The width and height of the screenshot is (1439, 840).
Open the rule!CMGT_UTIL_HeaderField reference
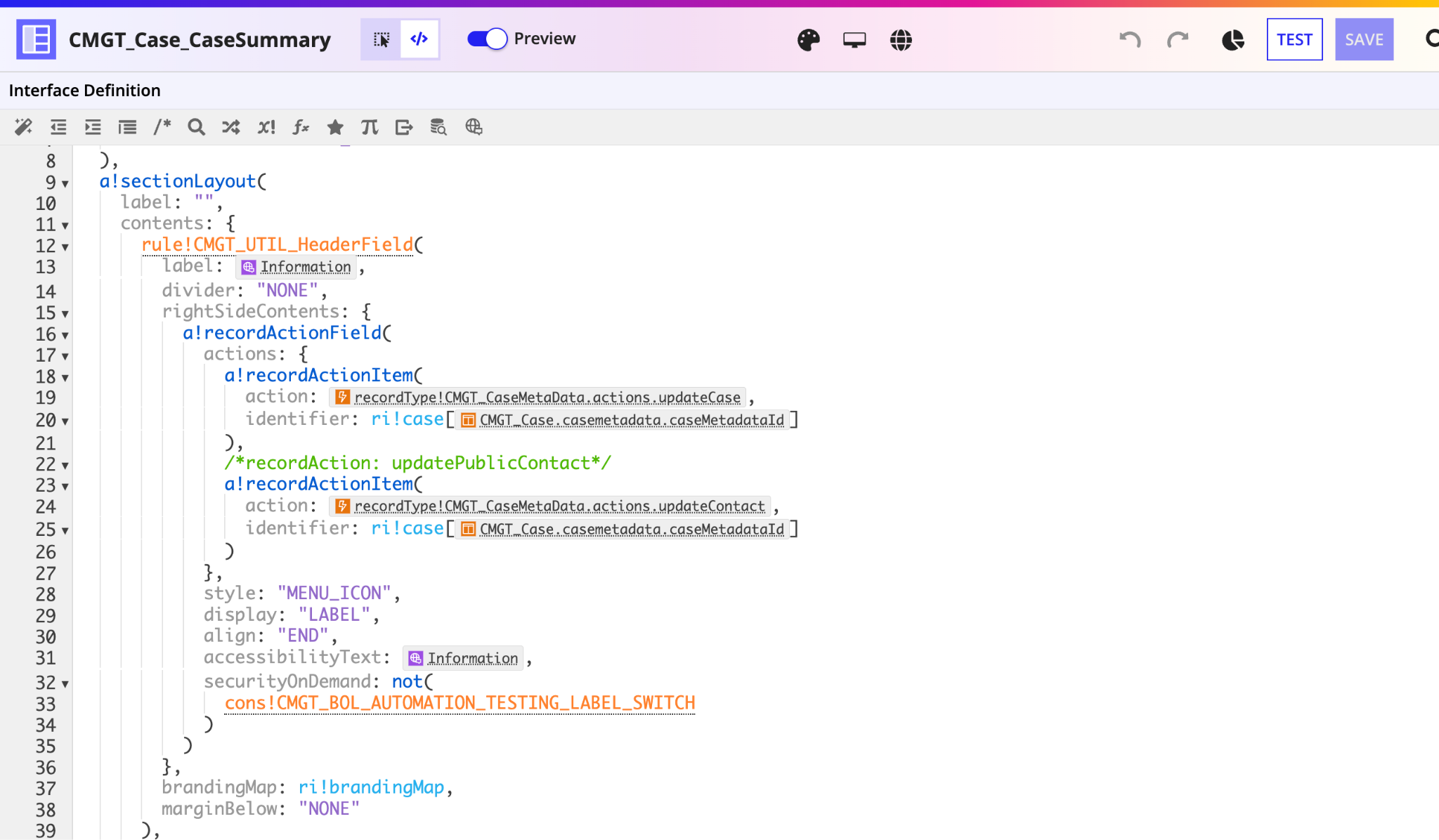[x=278, y=244]
